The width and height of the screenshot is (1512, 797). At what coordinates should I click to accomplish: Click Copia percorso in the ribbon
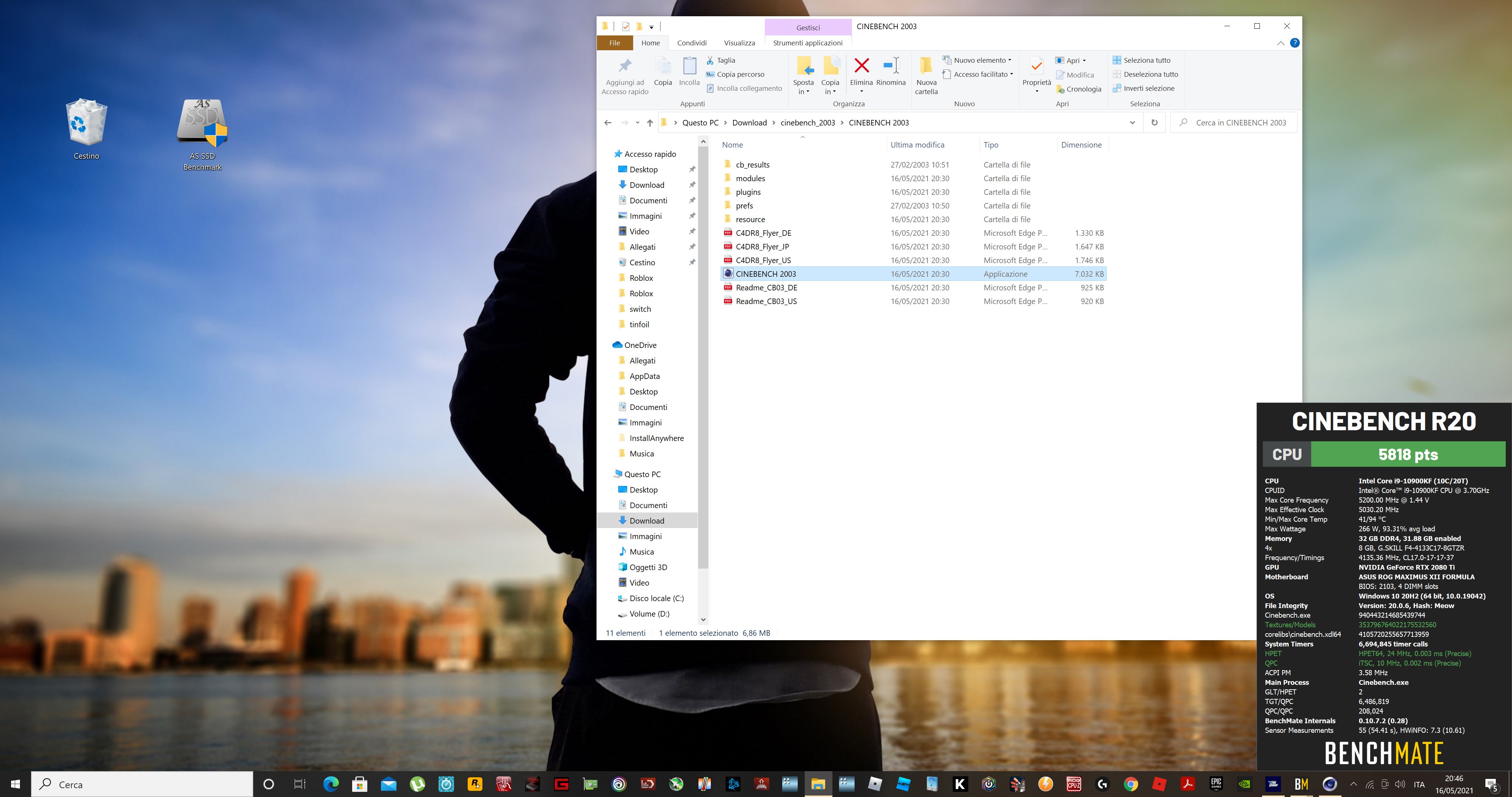735,74
